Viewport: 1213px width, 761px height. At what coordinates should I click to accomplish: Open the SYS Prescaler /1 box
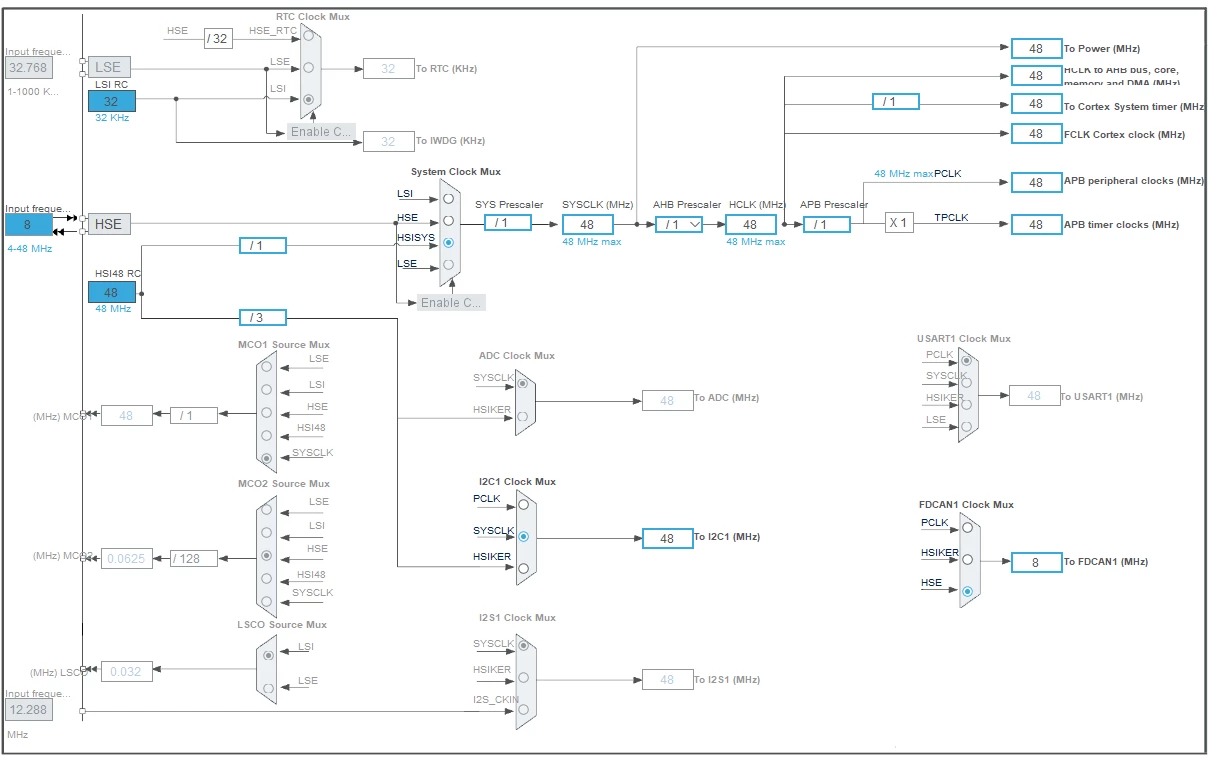click(507, 222)
